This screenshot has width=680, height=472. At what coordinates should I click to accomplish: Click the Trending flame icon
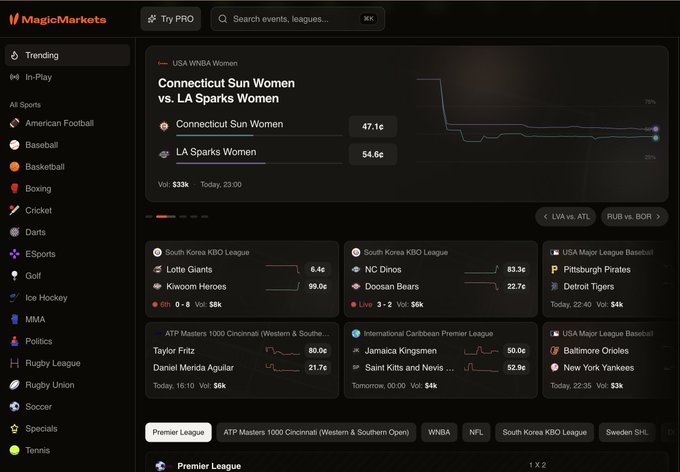point(14,55)
